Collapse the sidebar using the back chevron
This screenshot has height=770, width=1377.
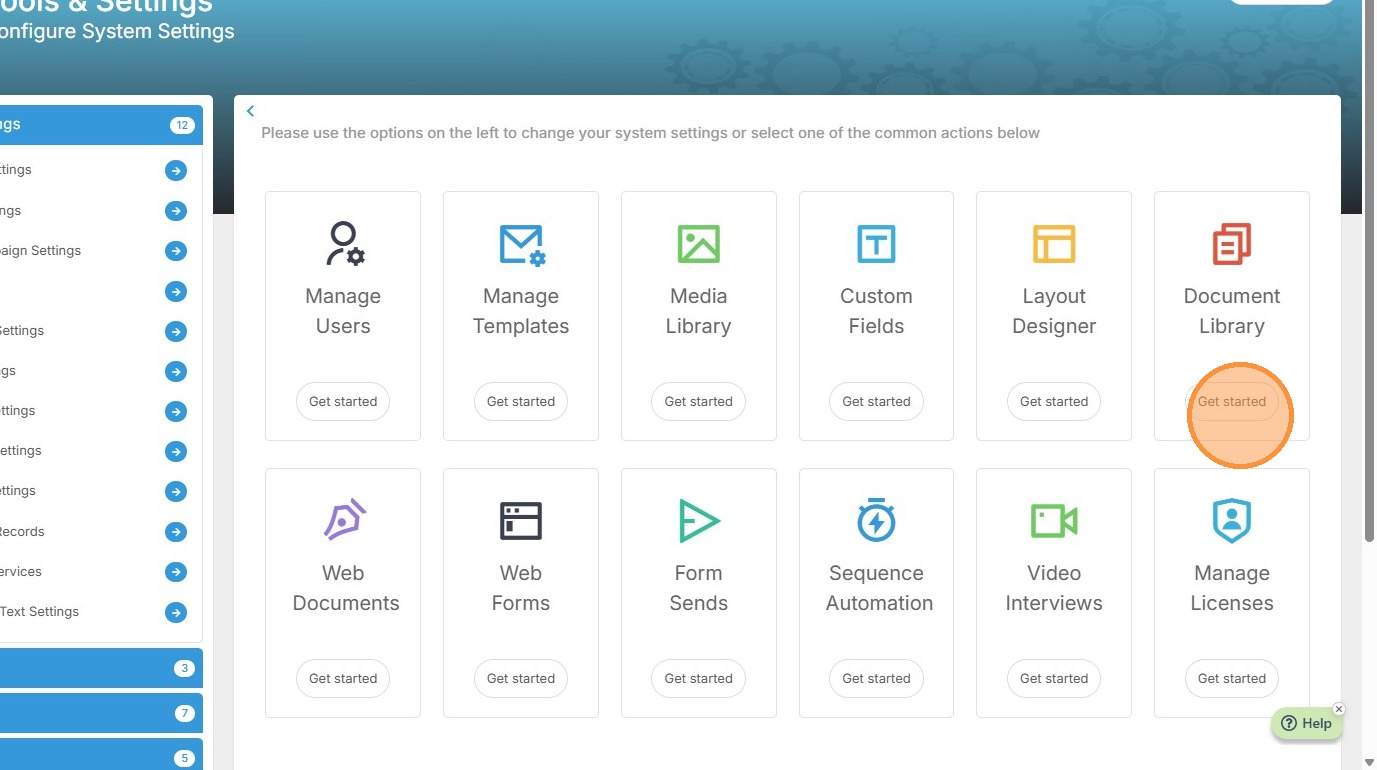pyautogui.click(x=251, y=111)
